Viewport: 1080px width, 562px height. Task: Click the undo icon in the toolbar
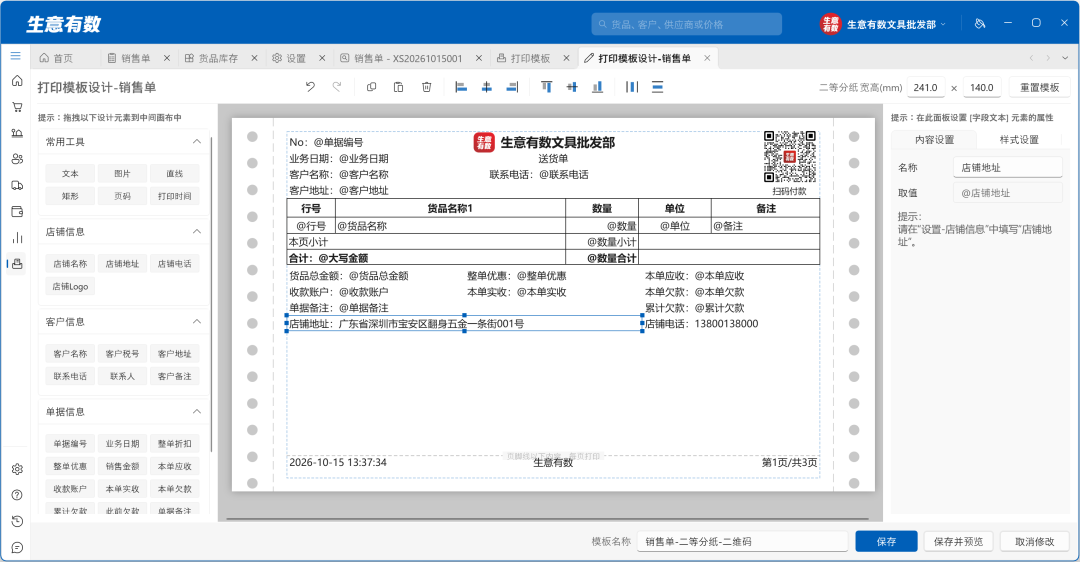coord(310,87)
